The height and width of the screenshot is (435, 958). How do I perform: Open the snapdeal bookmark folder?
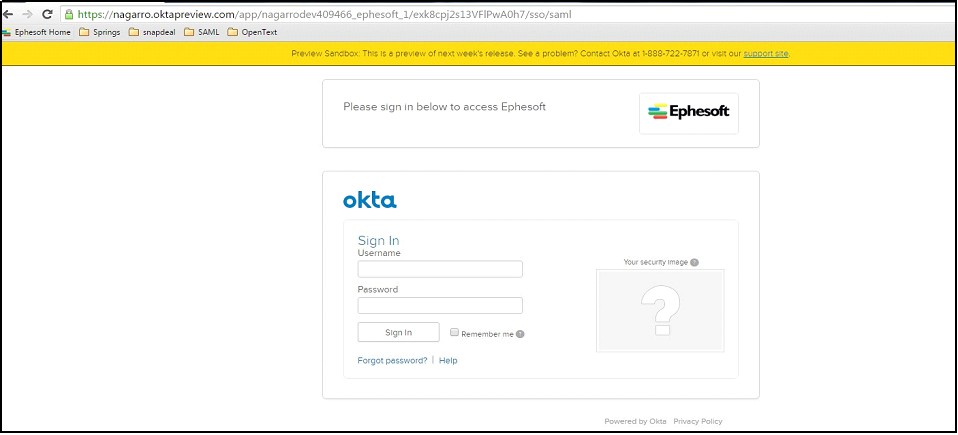pos(153,32)
